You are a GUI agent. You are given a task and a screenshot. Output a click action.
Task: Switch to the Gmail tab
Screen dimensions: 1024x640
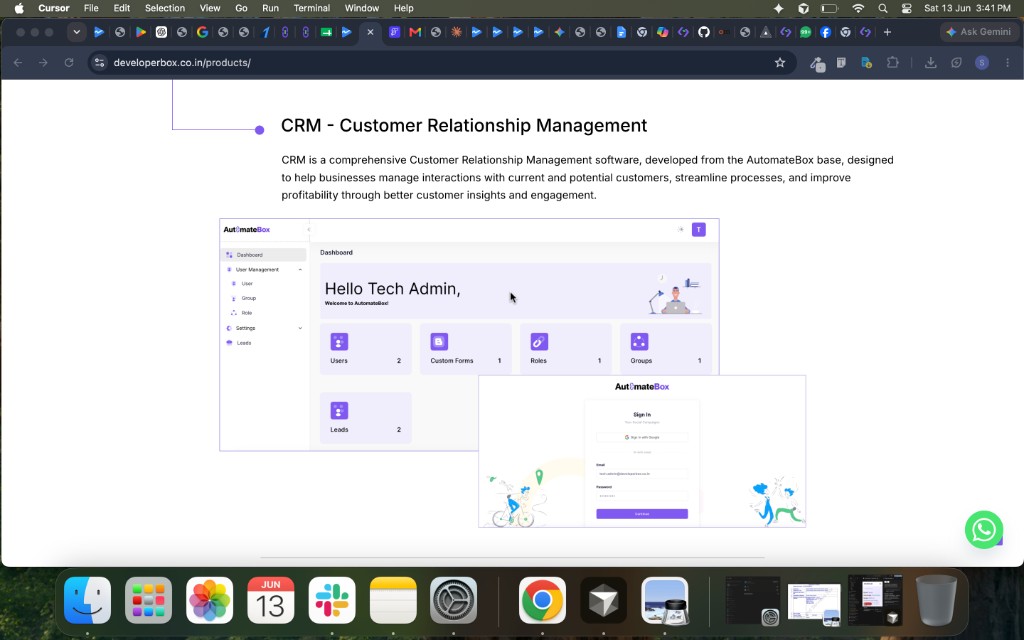[415, 32]
